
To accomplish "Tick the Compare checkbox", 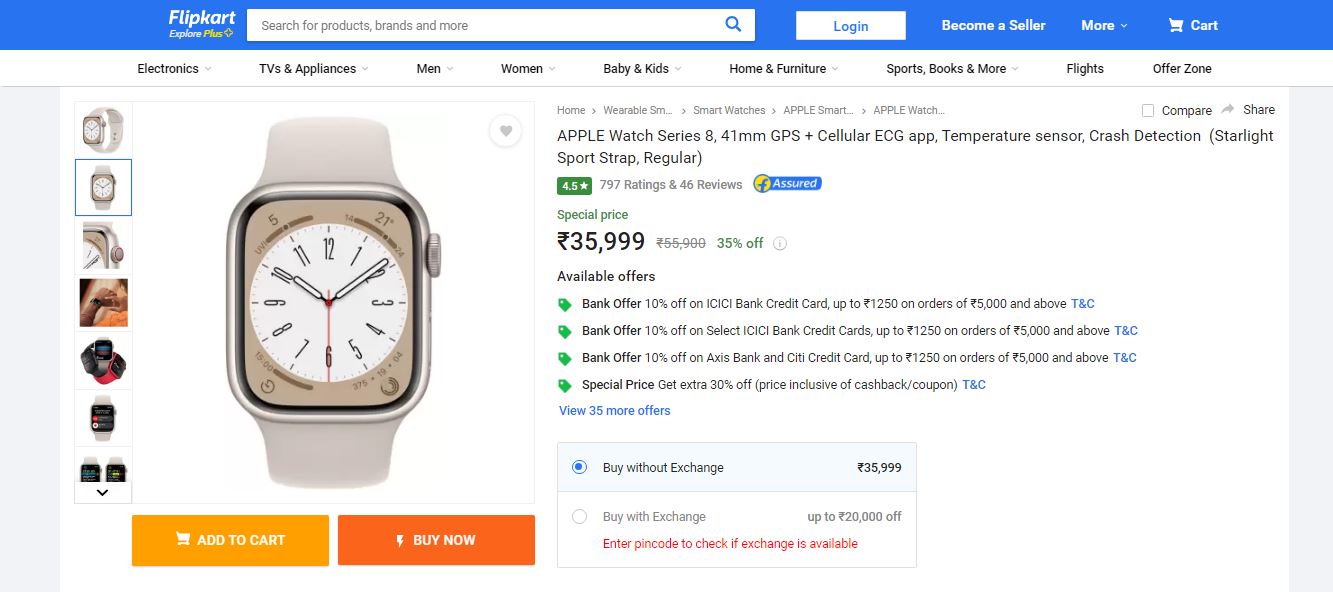I will [x=1148, y=110].
